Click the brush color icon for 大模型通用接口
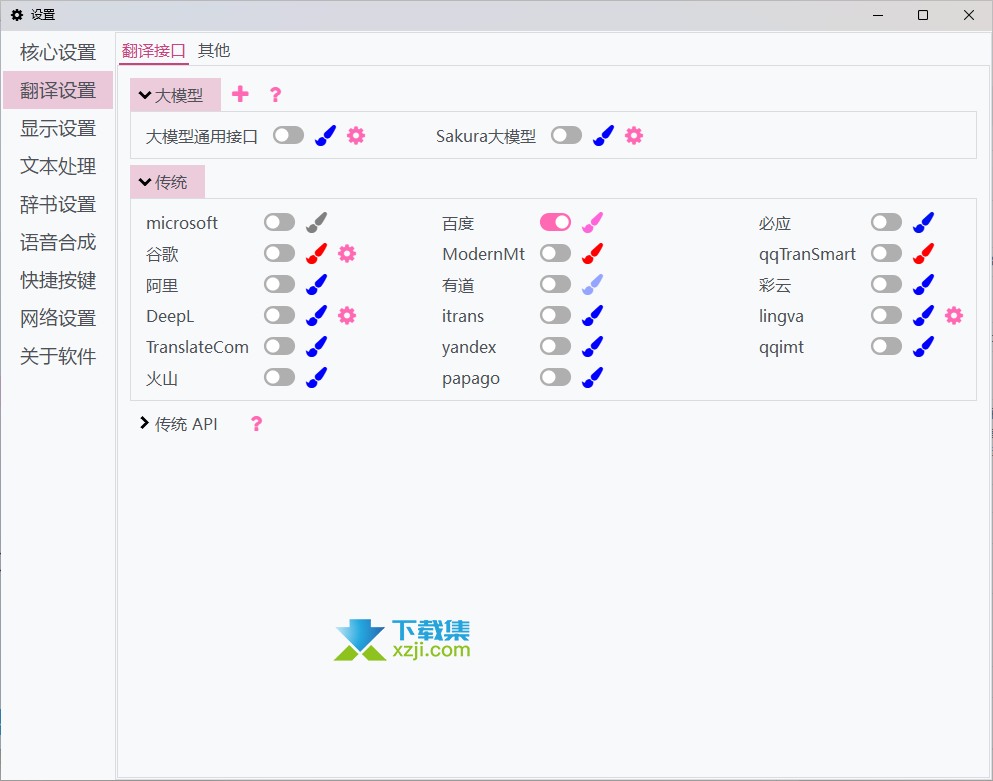This screenshot has width=993, height=781. [326, 136]
